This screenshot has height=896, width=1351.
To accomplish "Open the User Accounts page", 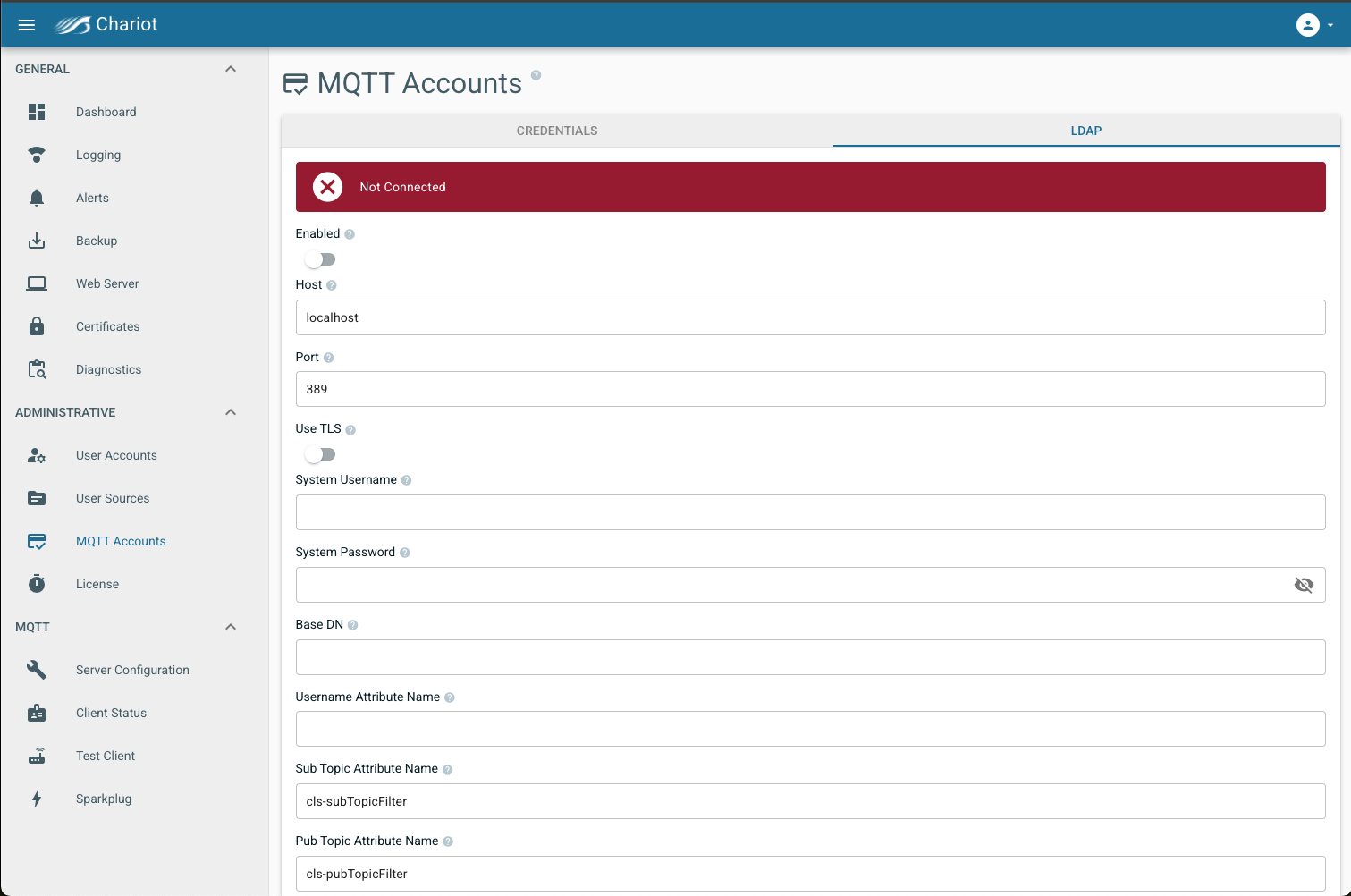I will (116, 455).
